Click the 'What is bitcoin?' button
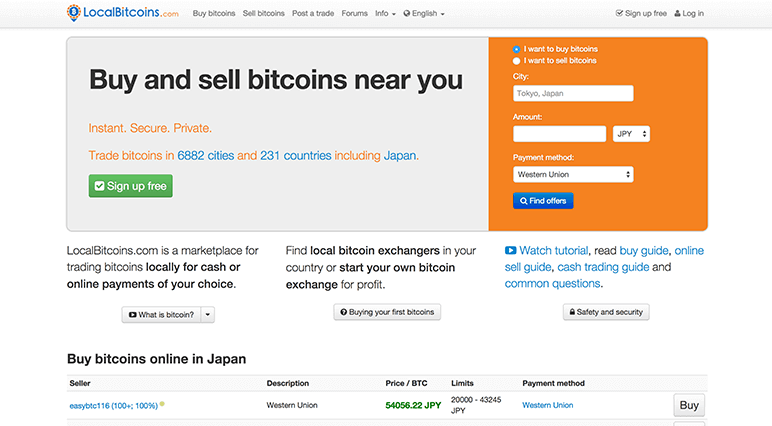 click(x=161, y=315)
